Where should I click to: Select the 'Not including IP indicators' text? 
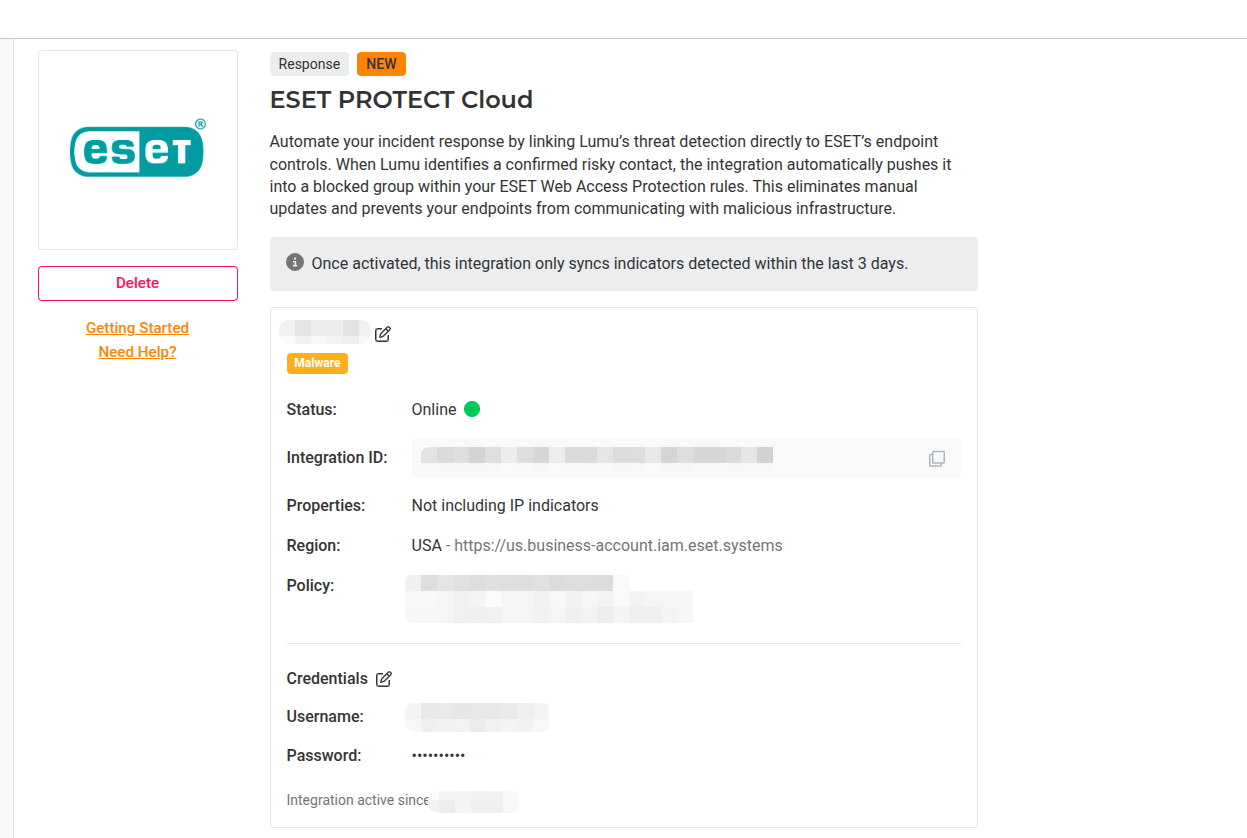[505, 506]
